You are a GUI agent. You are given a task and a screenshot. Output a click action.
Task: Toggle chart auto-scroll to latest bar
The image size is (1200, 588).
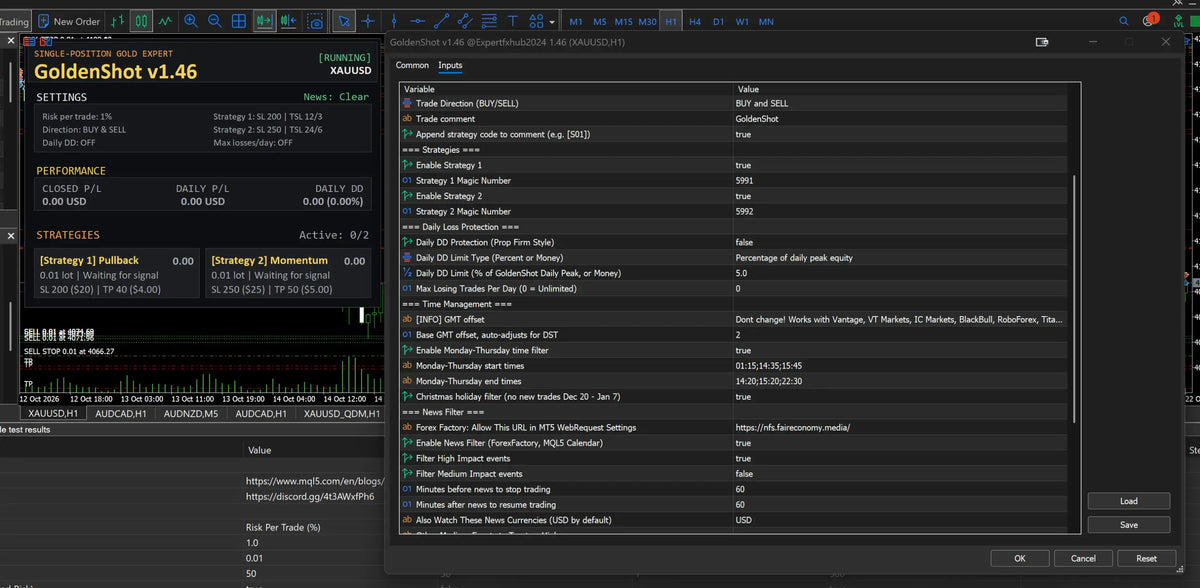[x=265, y=20]
